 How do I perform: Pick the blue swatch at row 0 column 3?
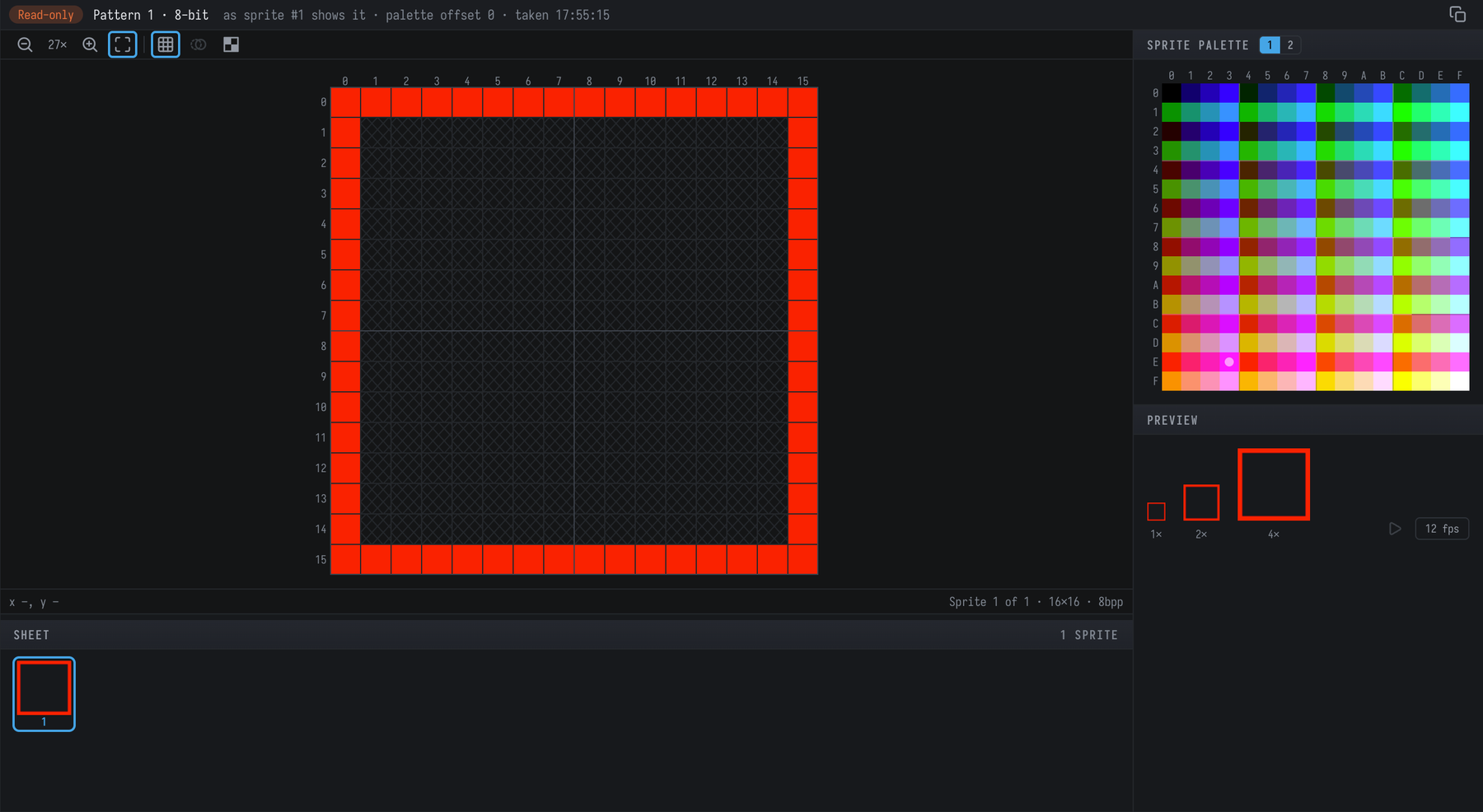tap(1229, 93)
